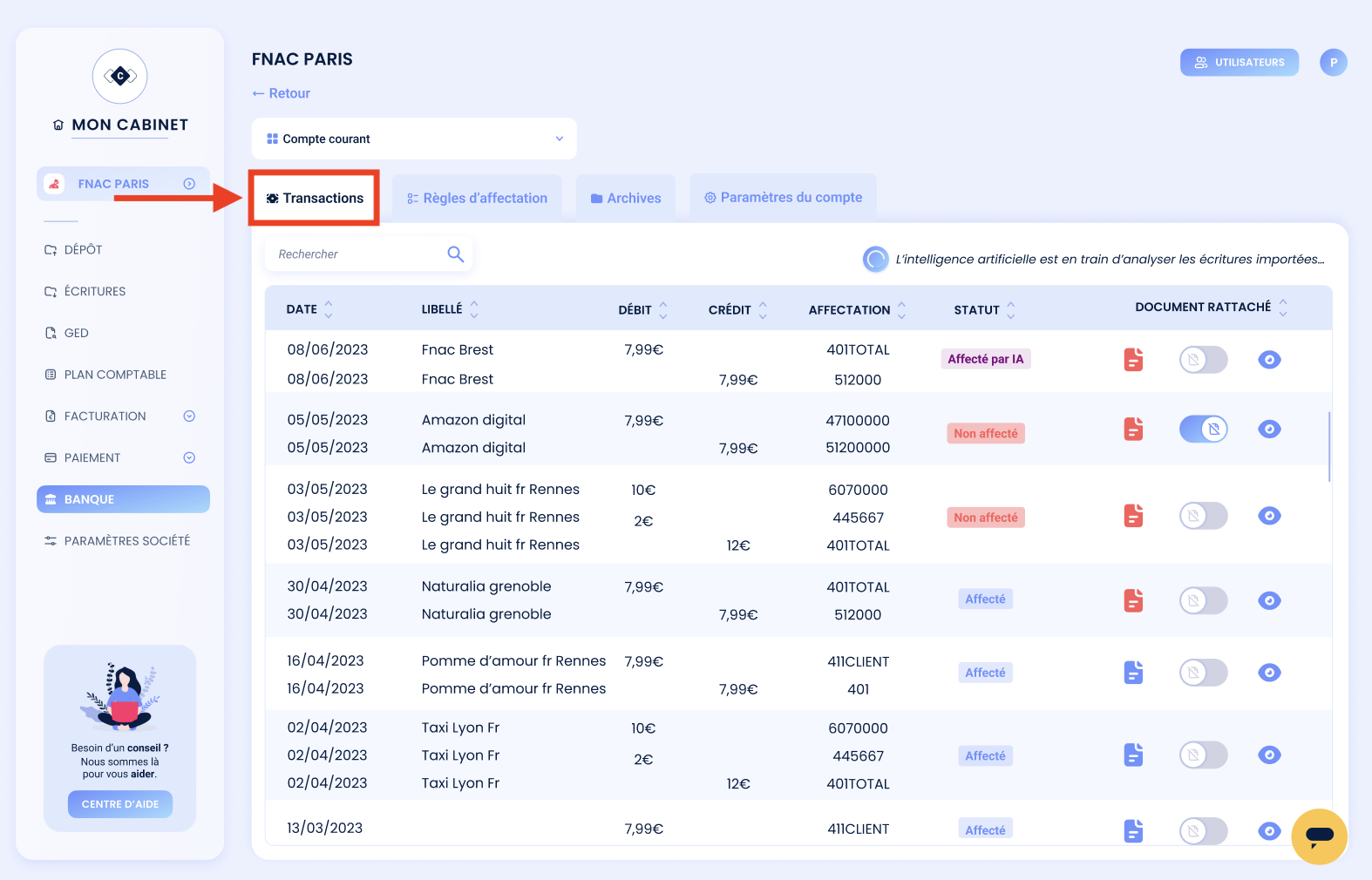1372x880 pixels.
Task: Sort table by Affectation column arrows
Action: tap(901, 309)
